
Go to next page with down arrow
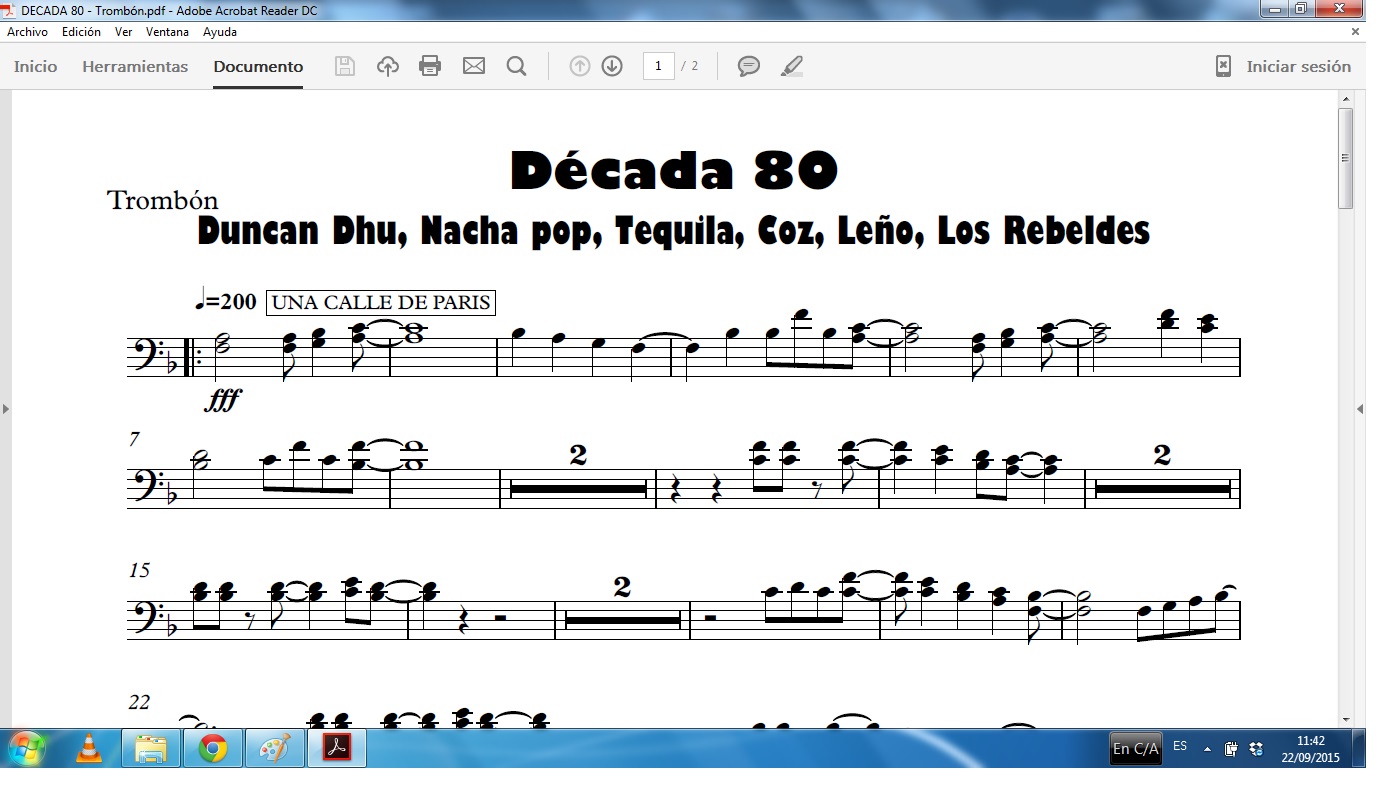tap(612, 67)
